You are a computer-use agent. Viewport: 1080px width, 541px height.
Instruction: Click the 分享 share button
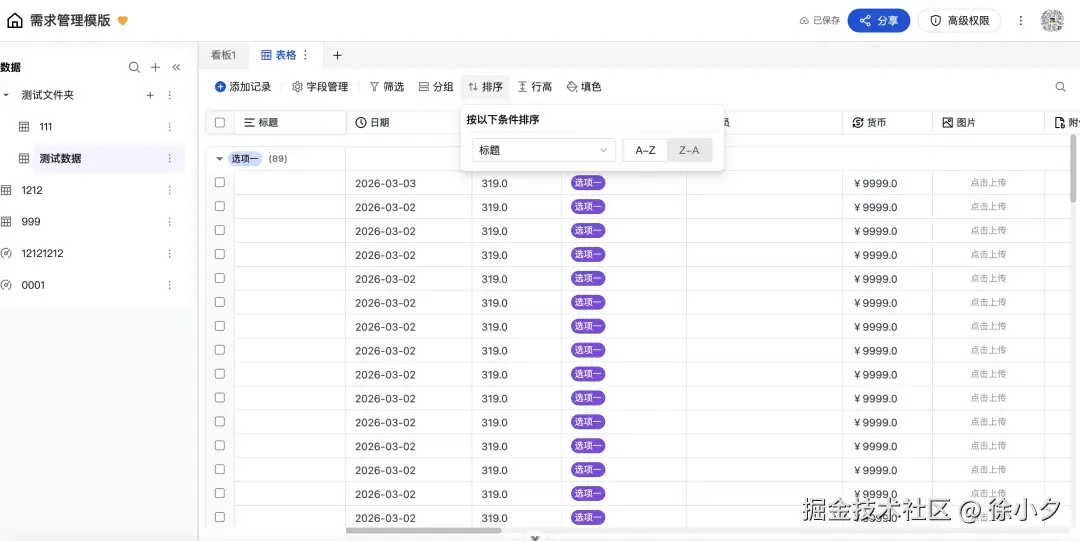[x=878, y=20]
